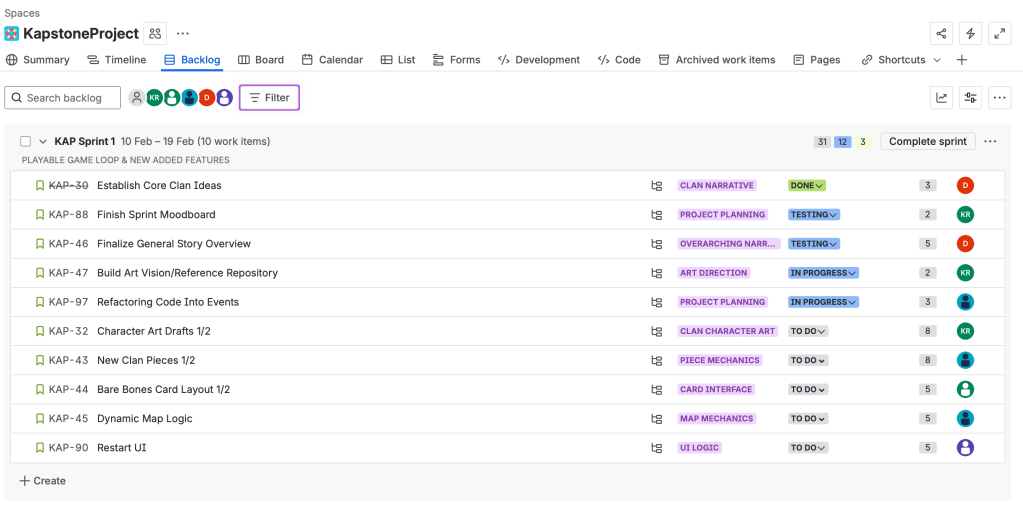Tick the KAP Sprint 1 checkbox
The image size is (1023, 507).
tap(26, 142)
